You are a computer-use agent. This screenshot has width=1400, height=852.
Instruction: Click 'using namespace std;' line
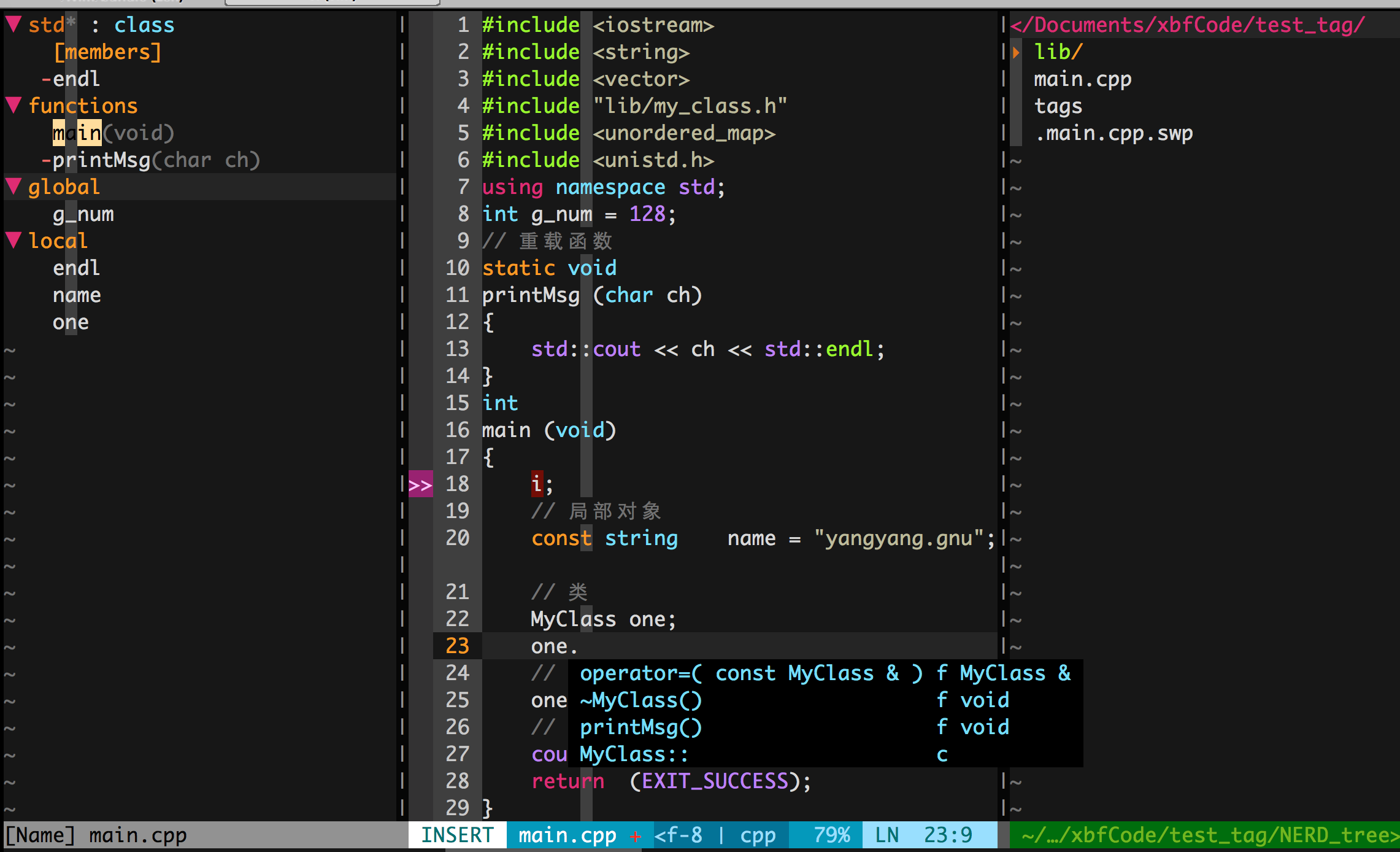click(x=604, y=187)
